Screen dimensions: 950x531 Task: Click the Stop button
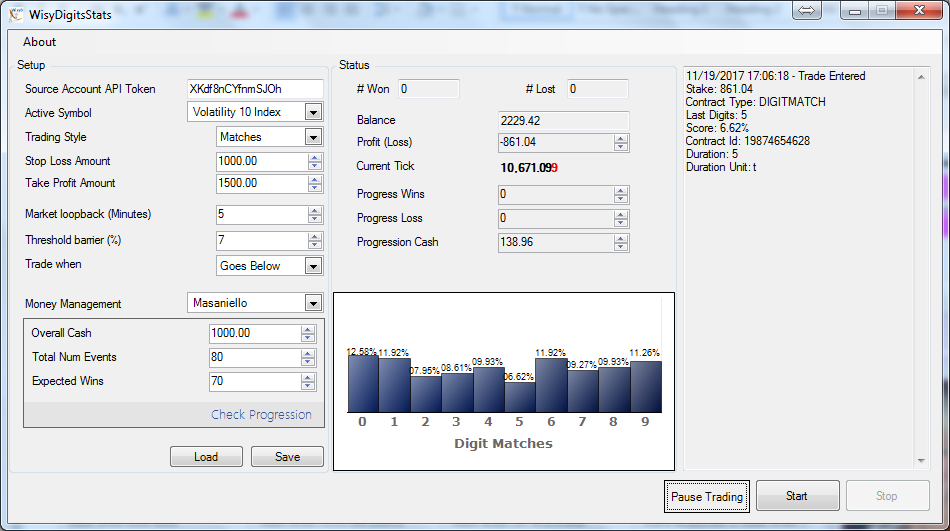pos(887,496)
